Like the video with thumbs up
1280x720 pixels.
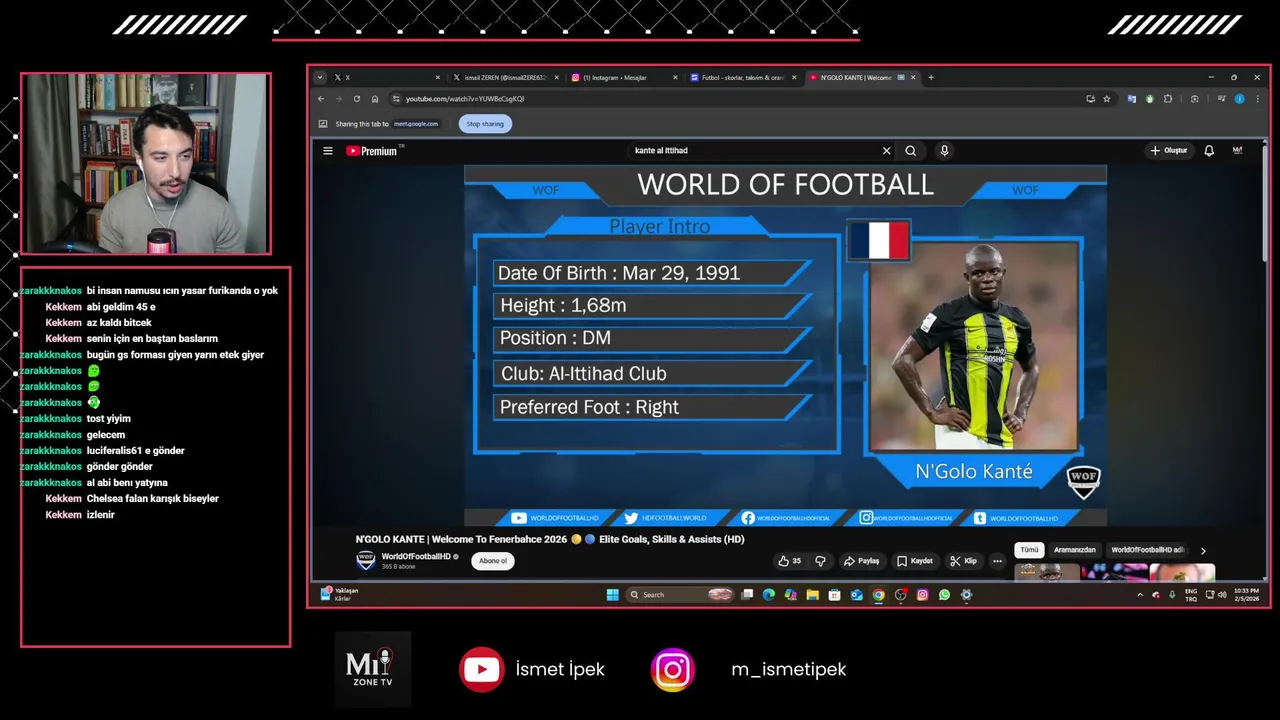point(790,561)
